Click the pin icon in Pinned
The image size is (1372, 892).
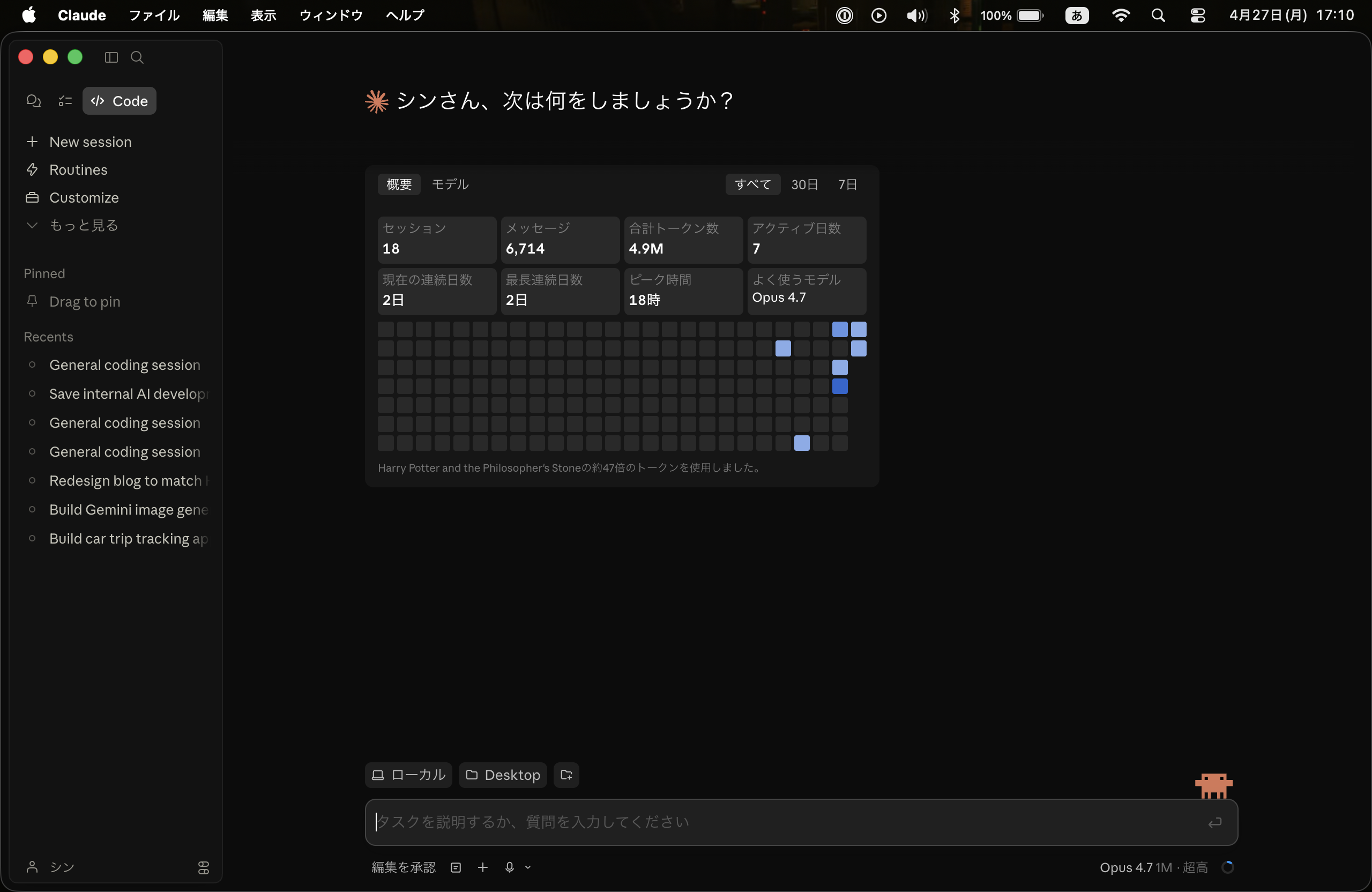pyautogui.click(x=32, y=301)
